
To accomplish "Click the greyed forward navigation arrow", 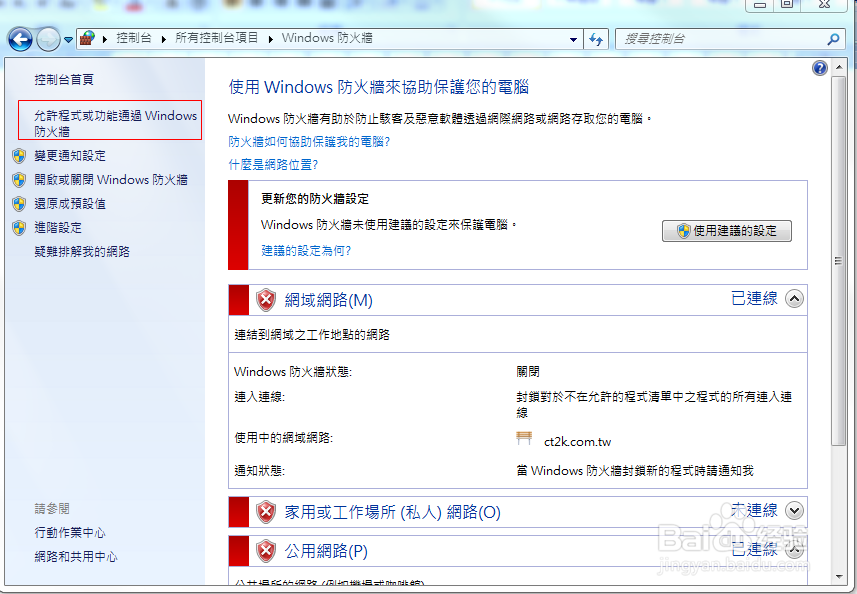I will tap(48, 39).
